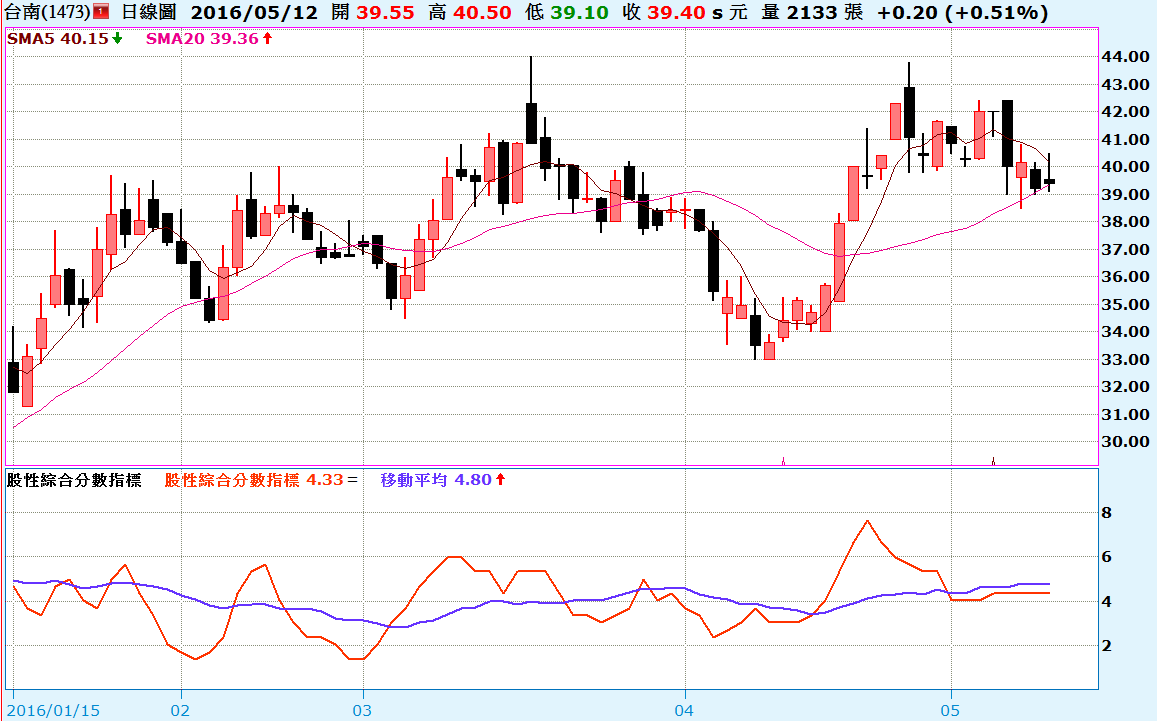Click the 03 month marker on time axis
This screenshot has height=721, width=1157.
click(363, 708)
